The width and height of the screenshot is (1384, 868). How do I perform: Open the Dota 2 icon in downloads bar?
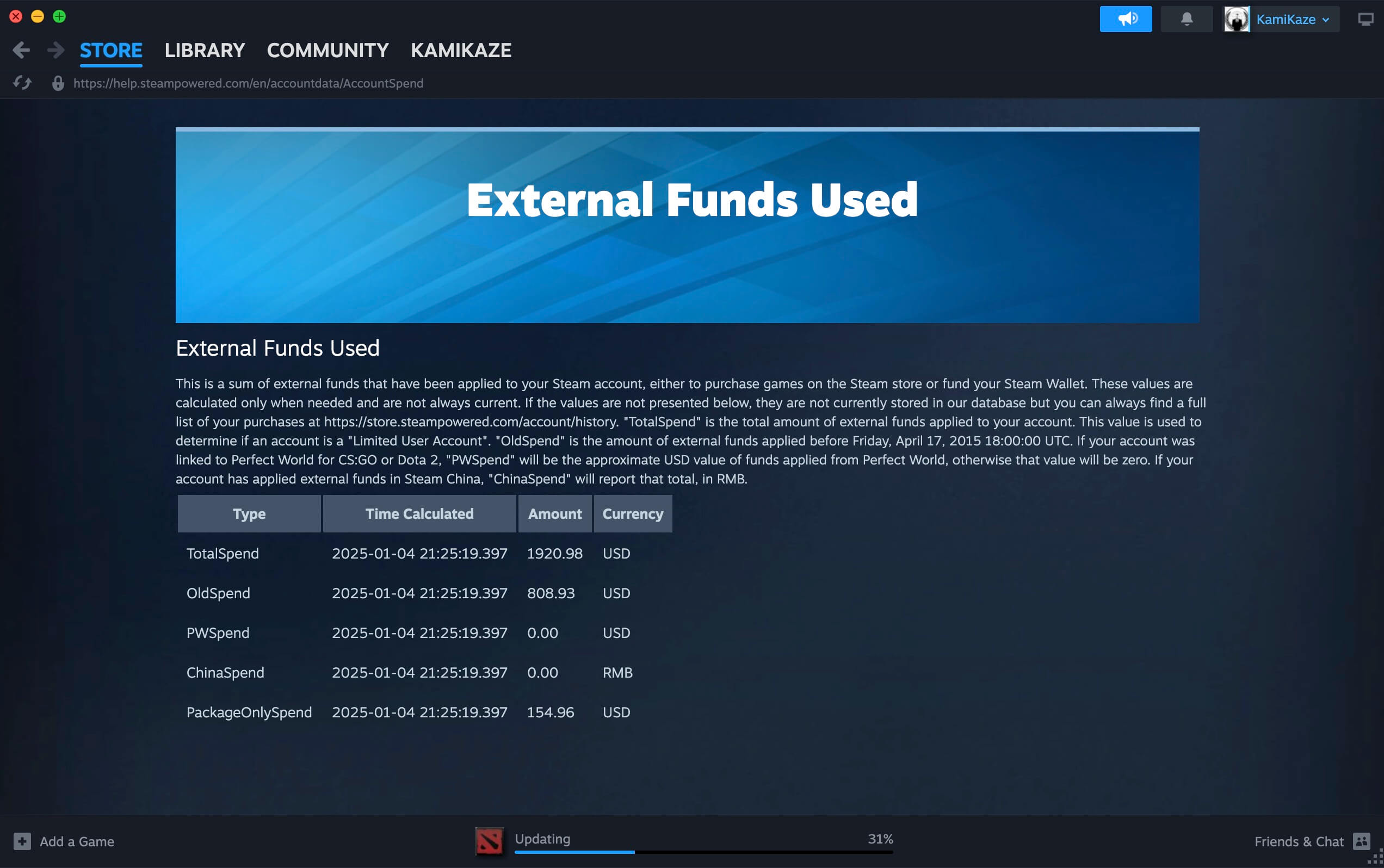489,841
